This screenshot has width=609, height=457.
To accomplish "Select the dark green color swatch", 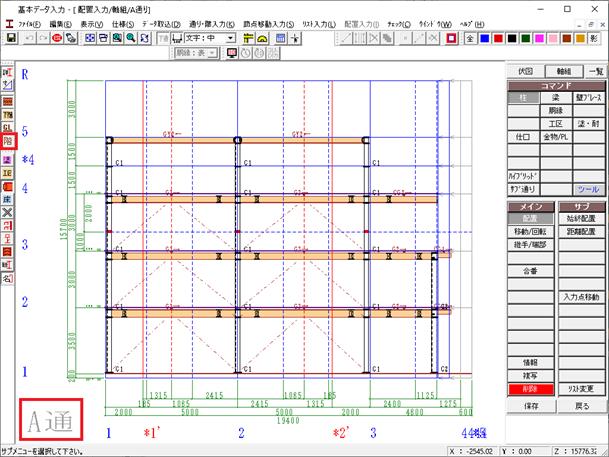I will [x=525, y=38].
